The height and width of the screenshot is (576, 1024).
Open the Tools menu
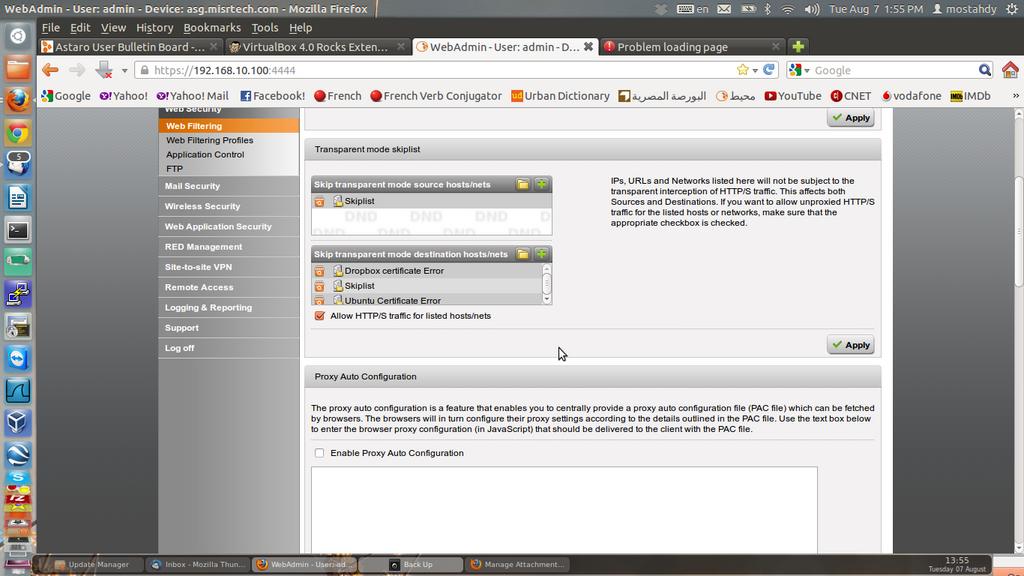264,27
